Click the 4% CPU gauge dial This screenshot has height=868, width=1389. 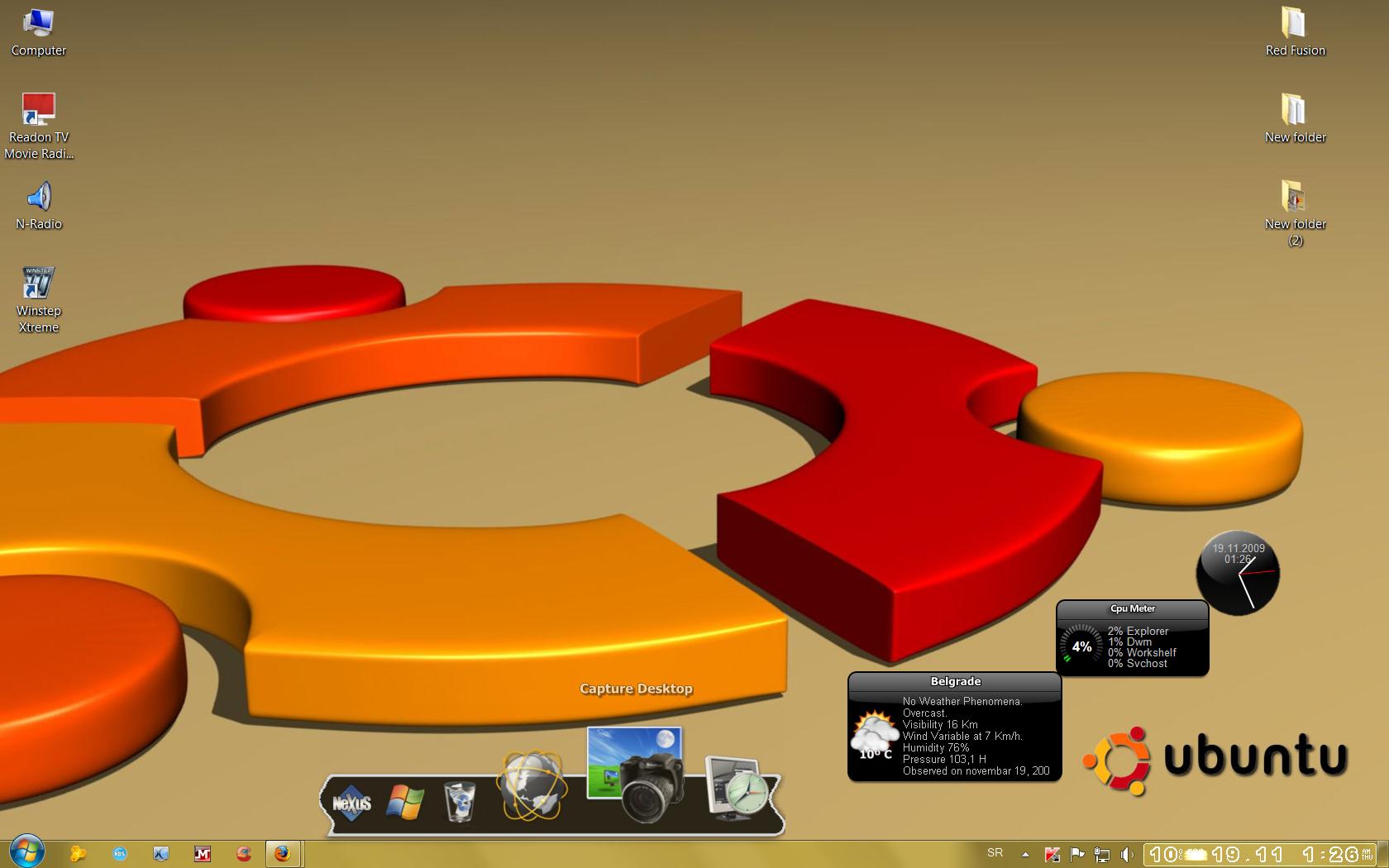tap(1081, 646)
